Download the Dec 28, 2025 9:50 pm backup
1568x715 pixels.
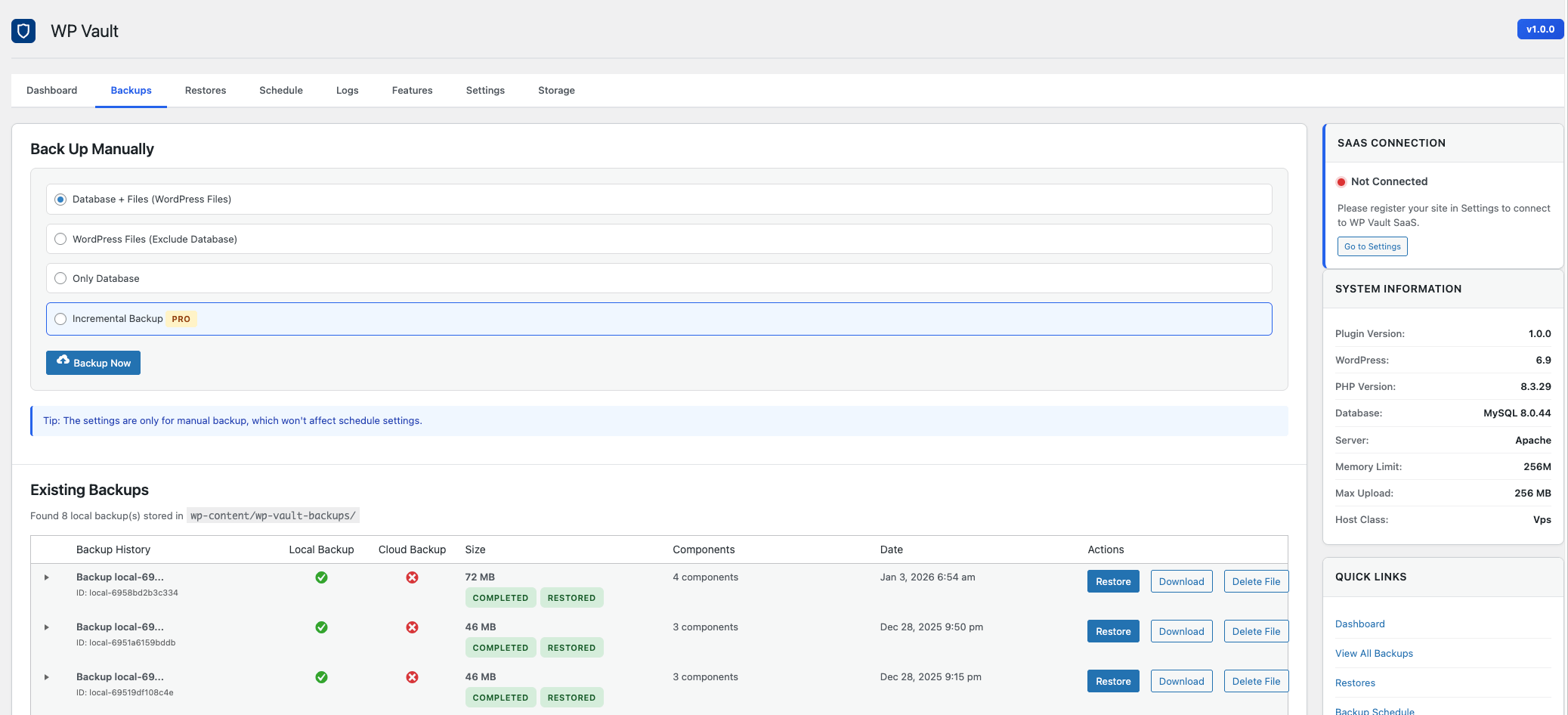pyautogui.click(x=1182, y=631)
